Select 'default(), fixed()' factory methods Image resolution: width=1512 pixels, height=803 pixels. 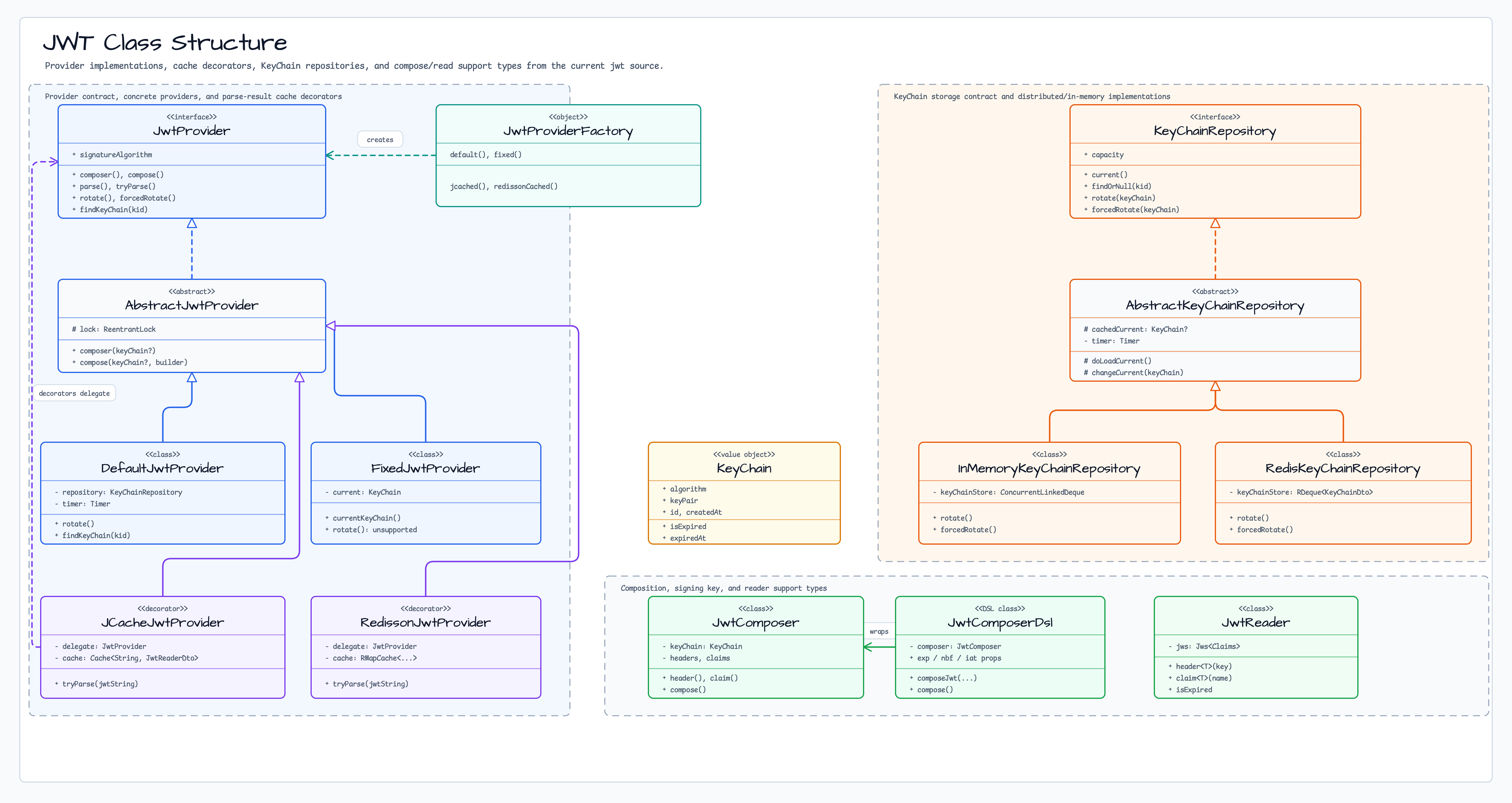(x=486, y=155)
